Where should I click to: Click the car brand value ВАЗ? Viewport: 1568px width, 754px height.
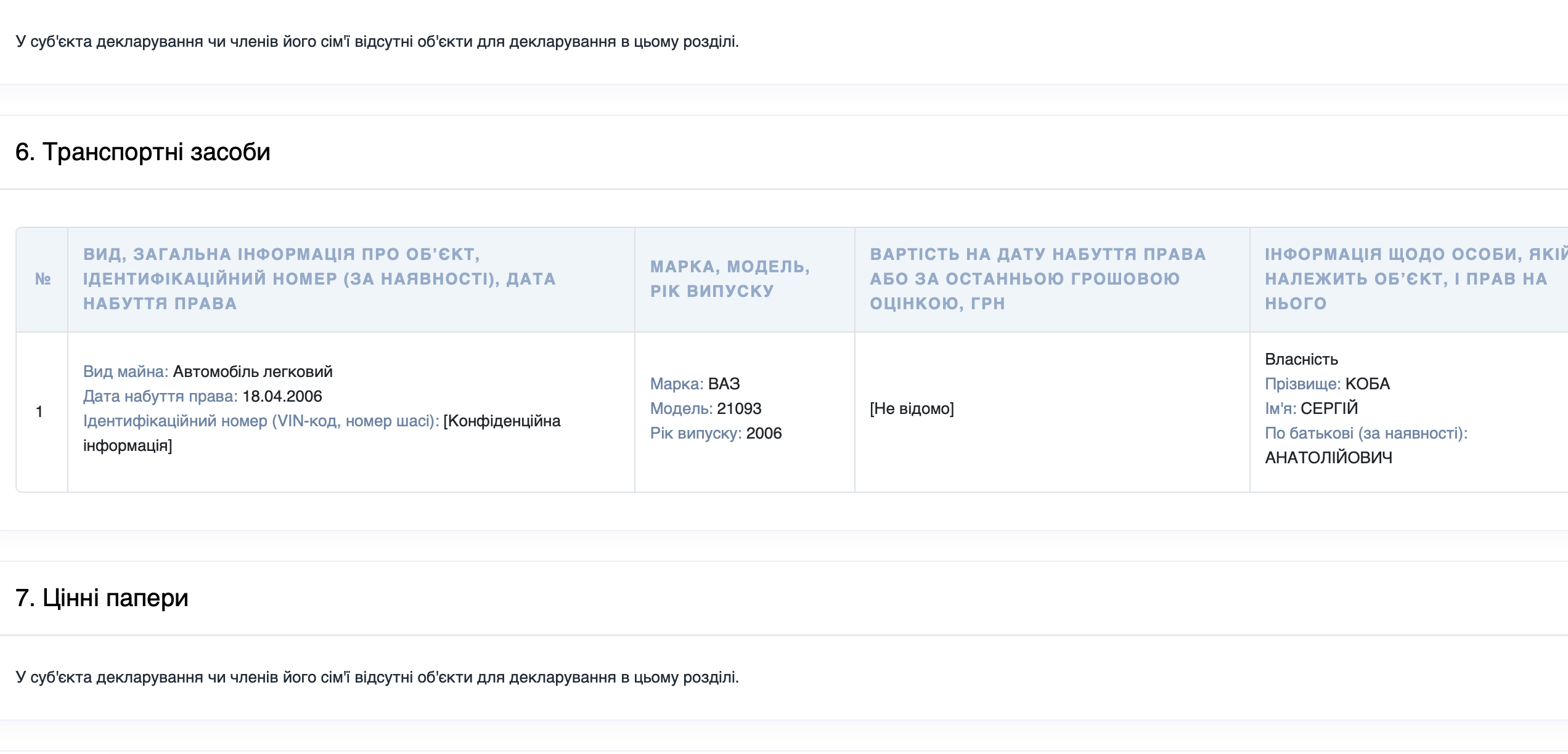724,384
